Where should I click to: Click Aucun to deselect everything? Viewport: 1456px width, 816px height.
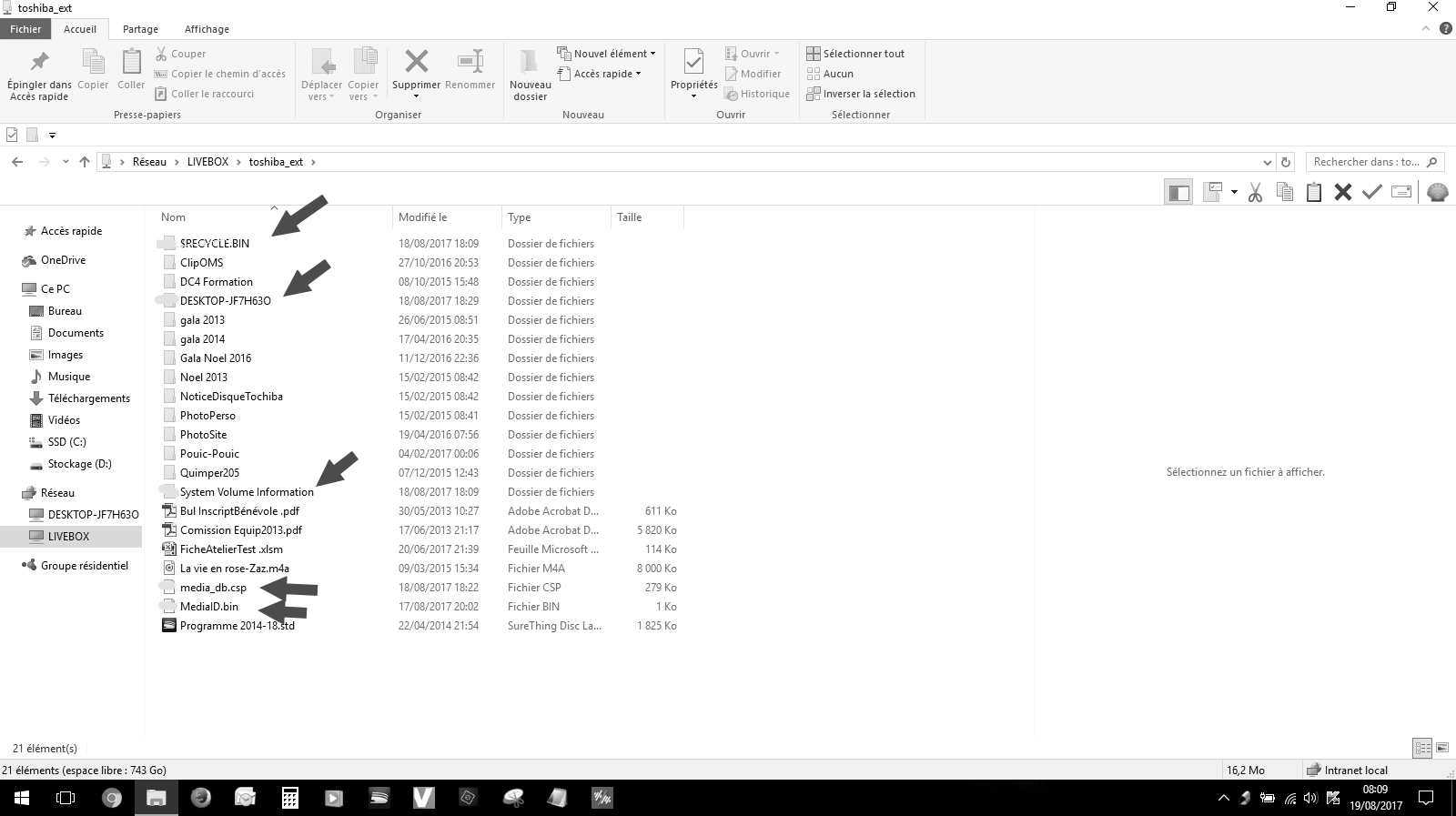(x=830, y=74)
